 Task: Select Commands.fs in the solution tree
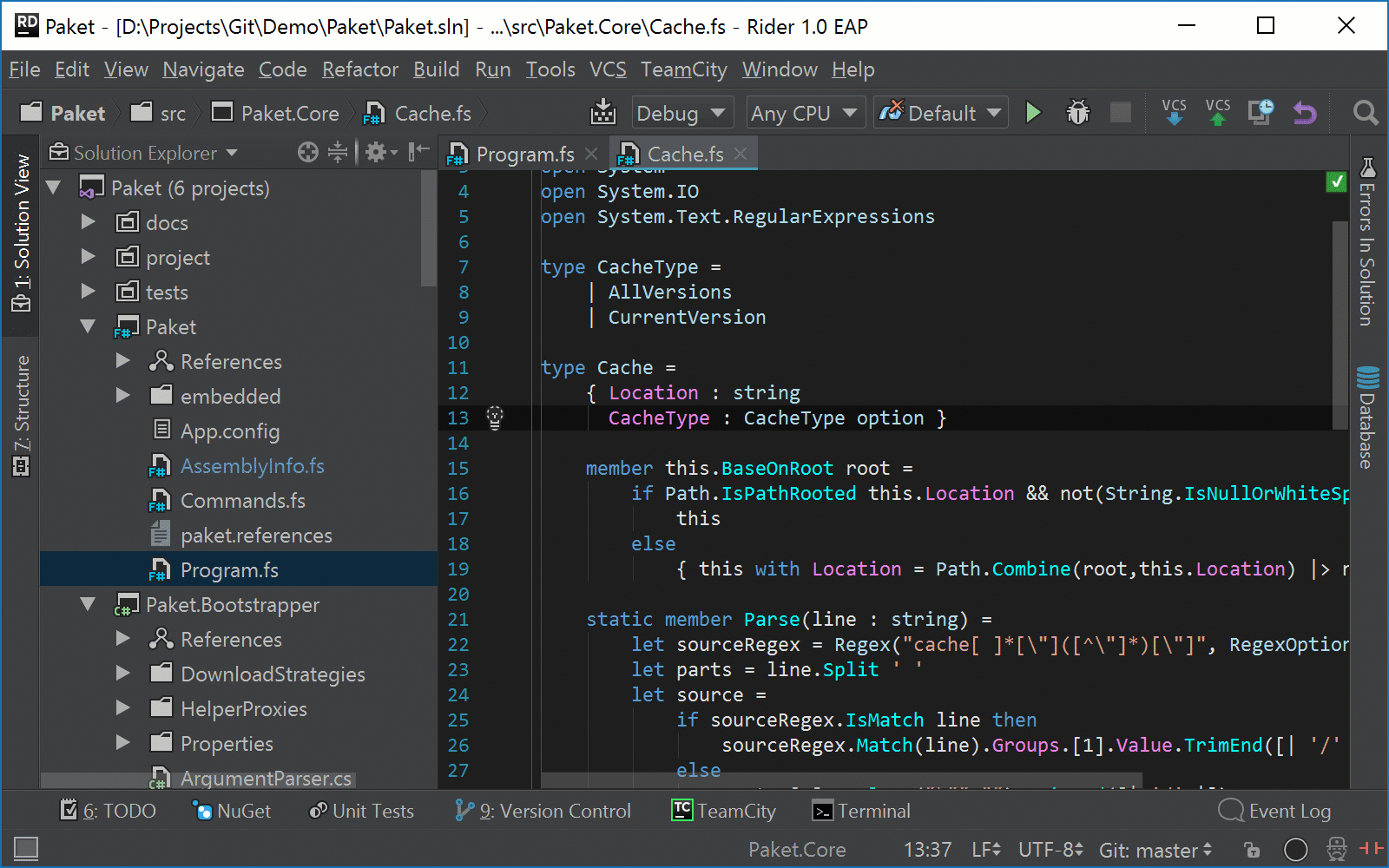[x=242, y=501]
